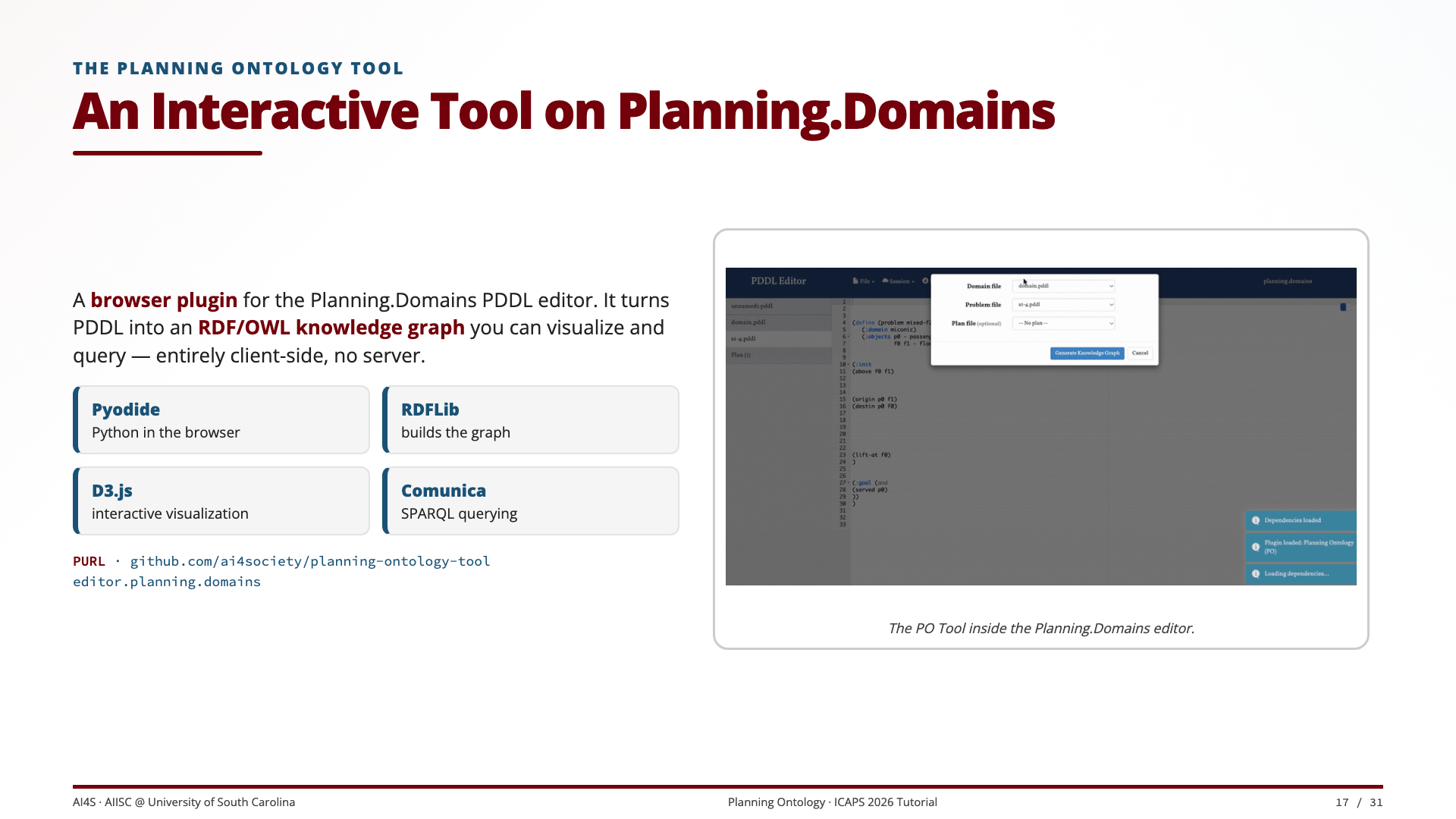Click the Comunica card
The height and width of the screenshot is (819, 1456).
tap(531, 501)
